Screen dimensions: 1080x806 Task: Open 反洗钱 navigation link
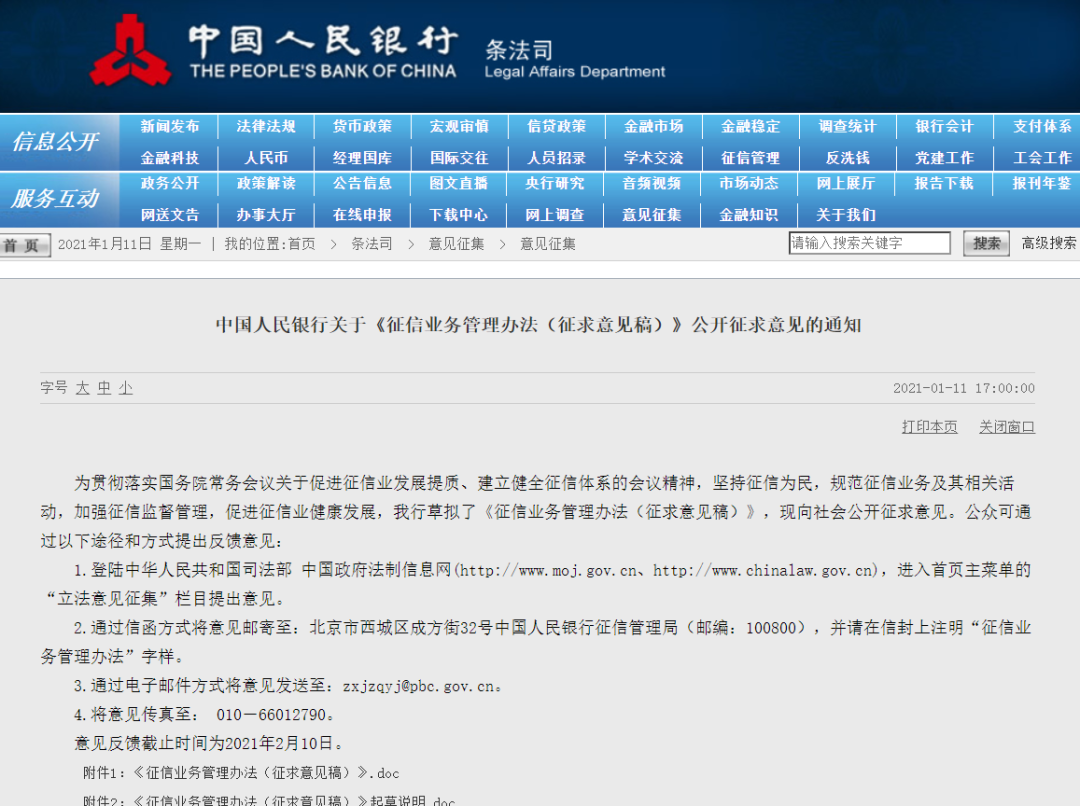pyautogui.click(x=848, y=158)
